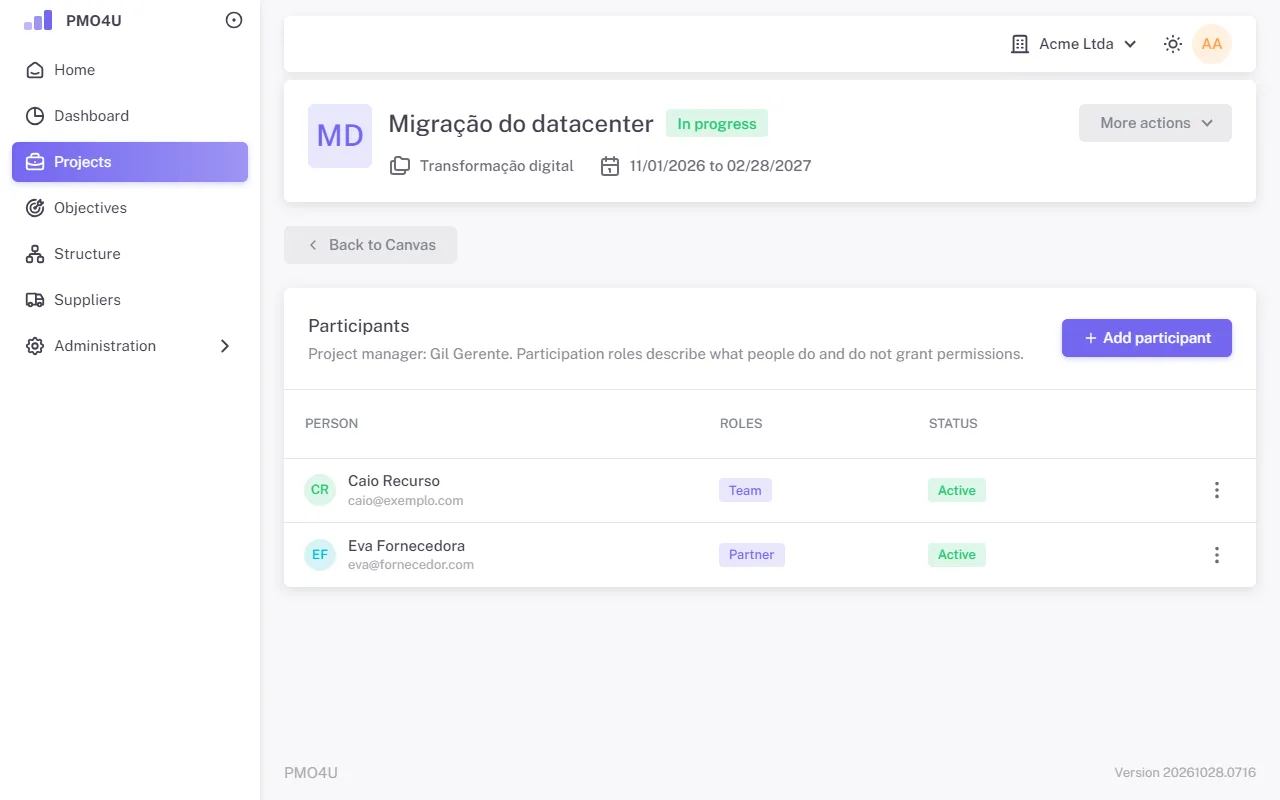
Task: Click the Home house icon
Action: 35,70
